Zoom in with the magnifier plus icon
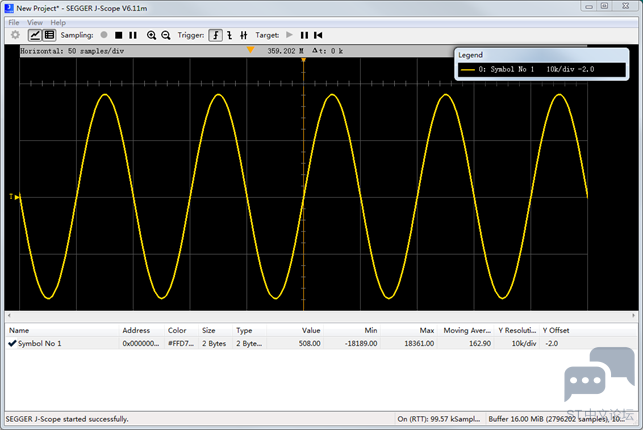The image size is (643, 430). pyautogui.click(x=151, y=35)
